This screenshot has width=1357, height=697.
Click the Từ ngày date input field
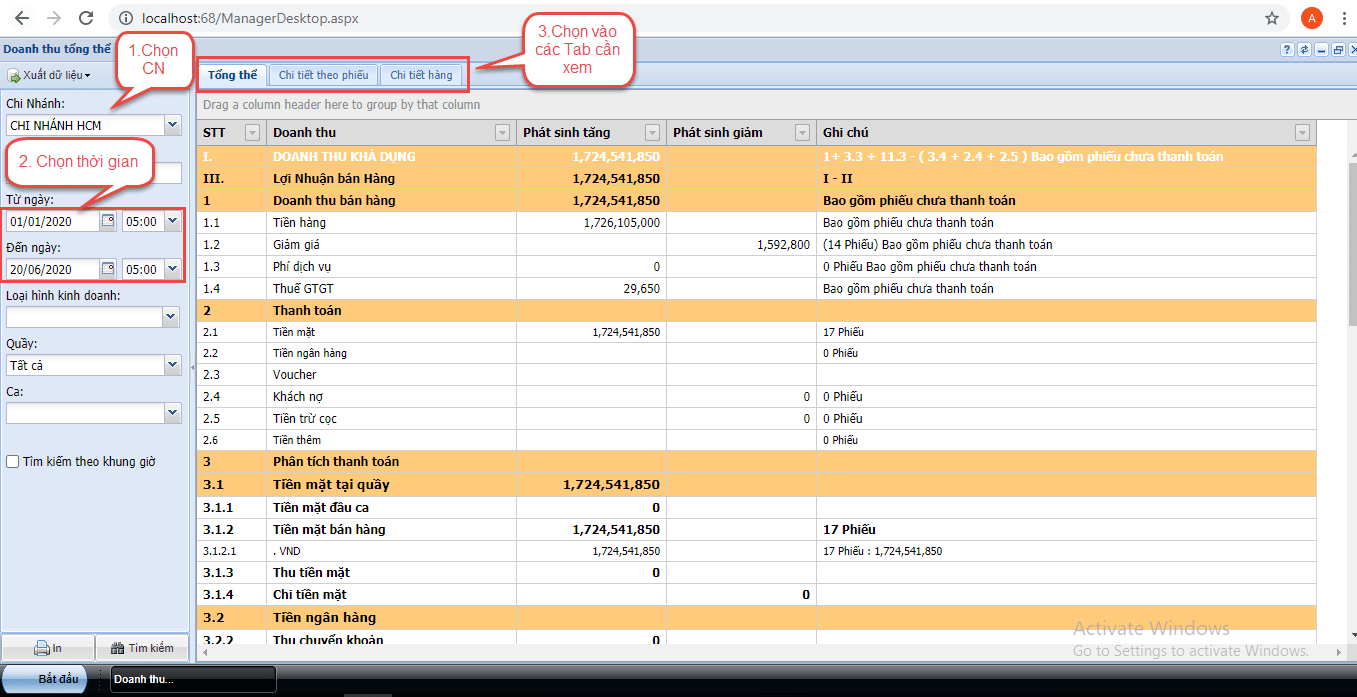tap(52, 221)
